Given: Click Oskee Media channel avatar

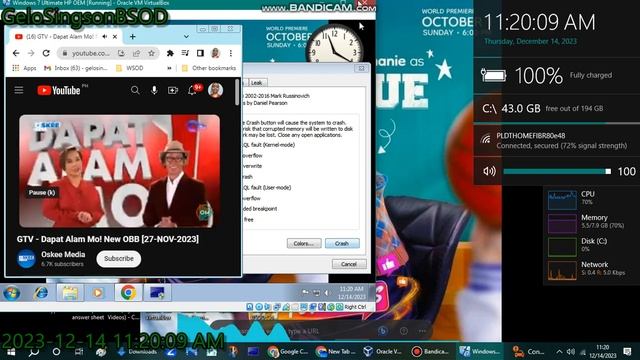Looking at the screenshot, I should (27, 259).
